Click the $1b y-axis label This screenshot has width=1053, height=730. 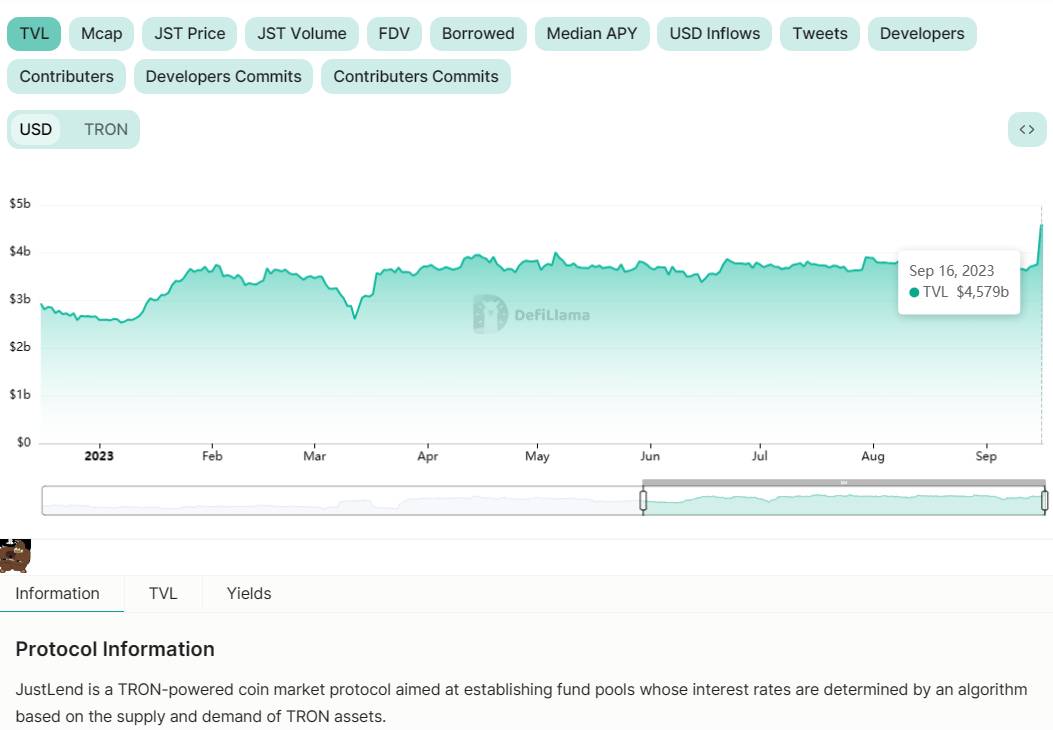19,394
